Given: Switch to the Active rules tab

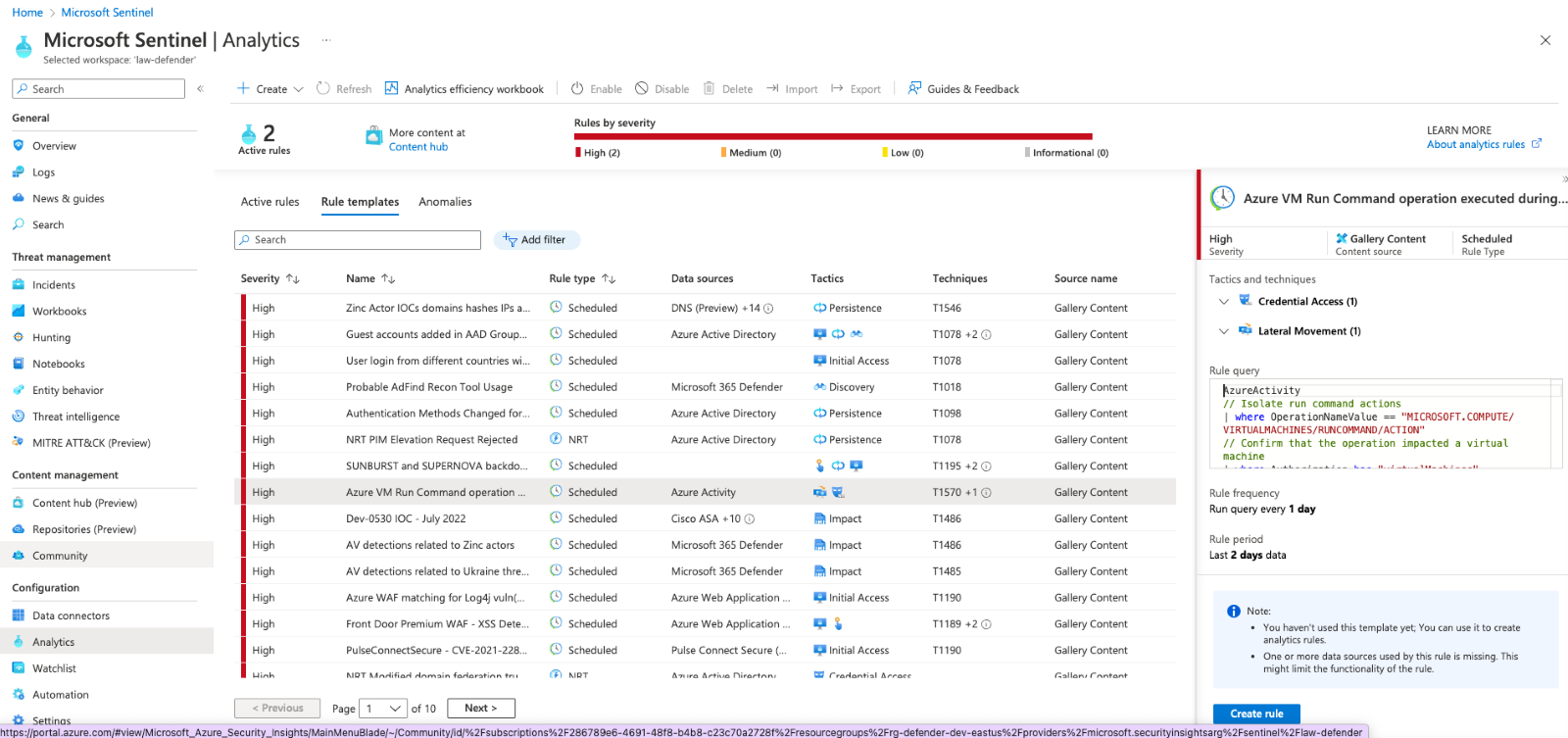Looking at the screenshot, I should point(270,202).
